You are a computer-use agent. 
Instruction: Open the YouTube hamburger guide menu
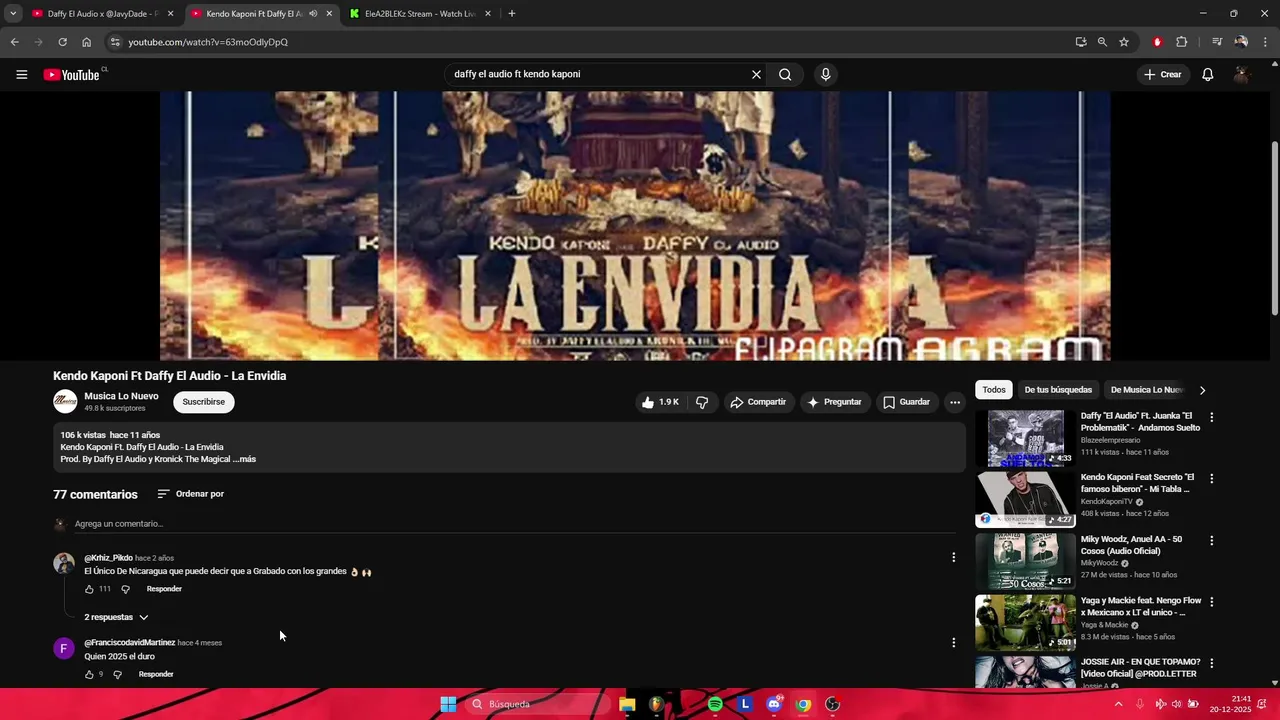(x=21, y=74)
